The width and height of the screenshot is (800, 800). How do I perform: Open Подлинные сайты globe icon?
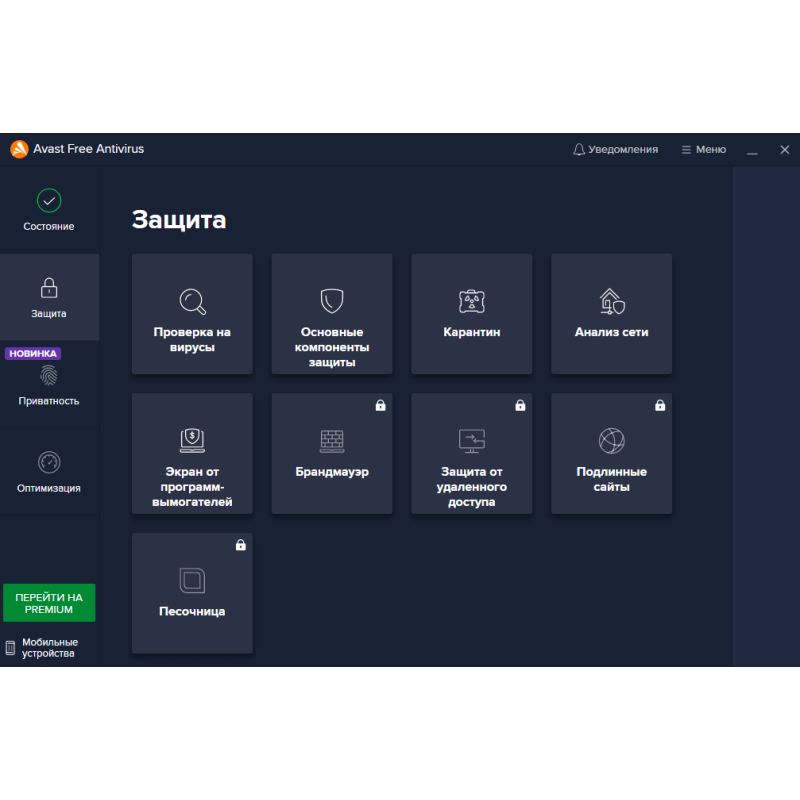click(x=611, y=440)
